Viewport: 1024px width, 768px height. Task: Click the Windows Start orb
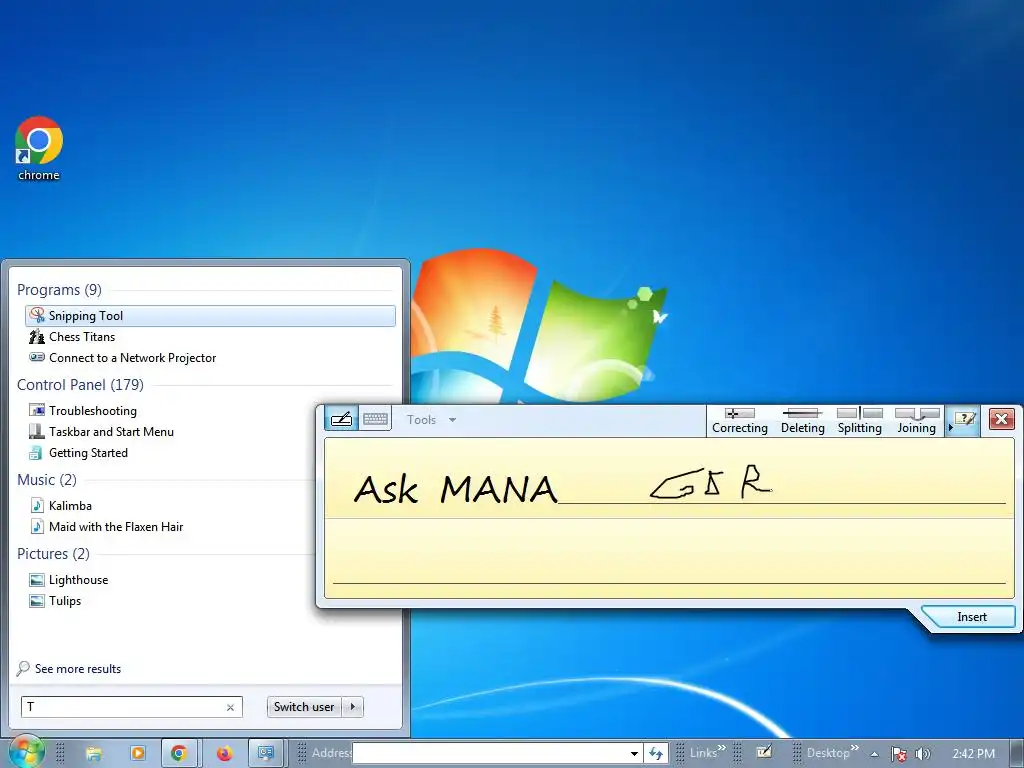[25, 752]
